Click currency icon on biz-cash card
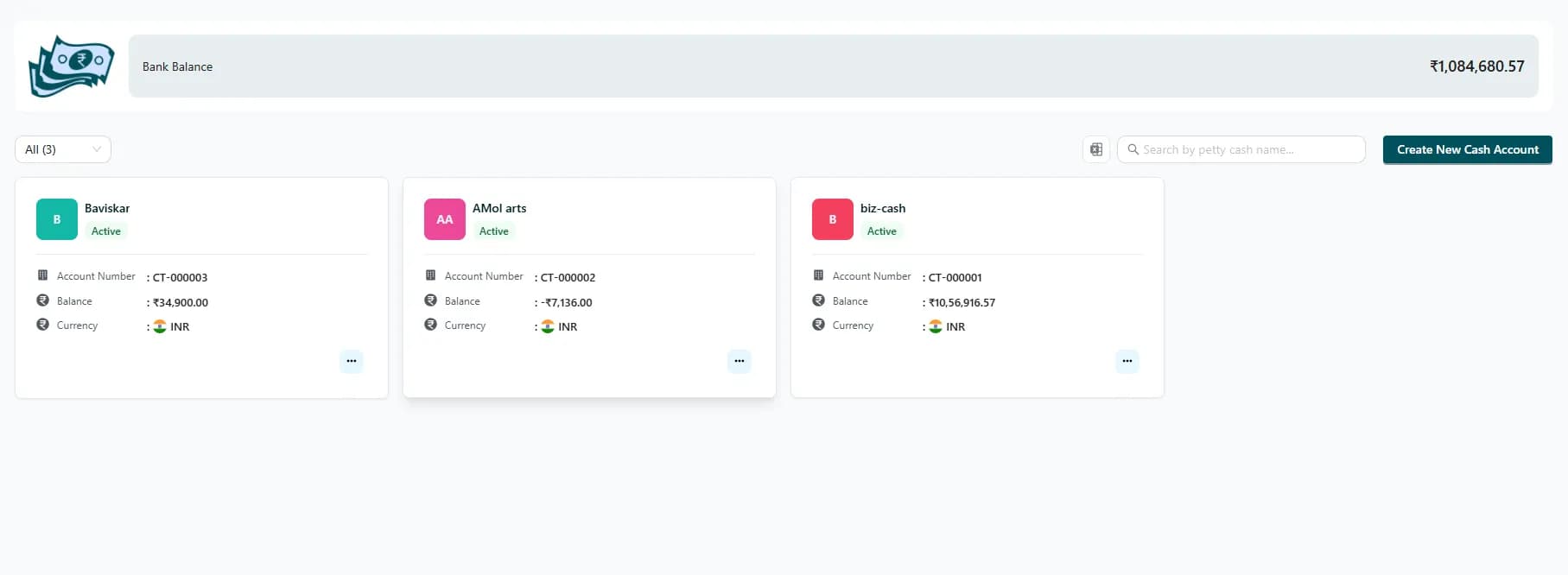This screenshot has width=1568, height=575. (x=818, y=325)
